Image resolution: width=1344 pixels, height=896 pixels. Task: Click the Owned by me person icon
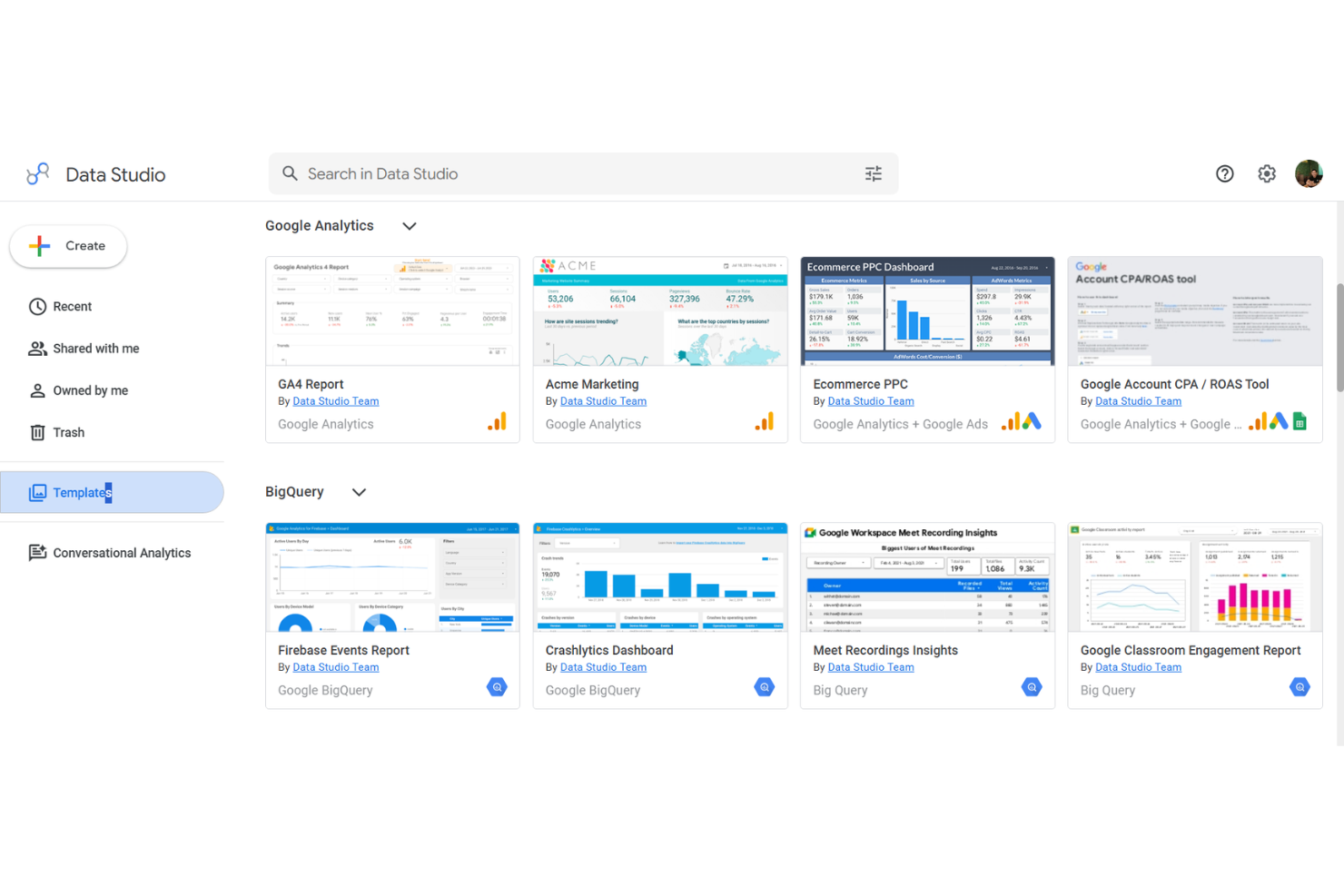pyautogui.click(x=37, y=390)
